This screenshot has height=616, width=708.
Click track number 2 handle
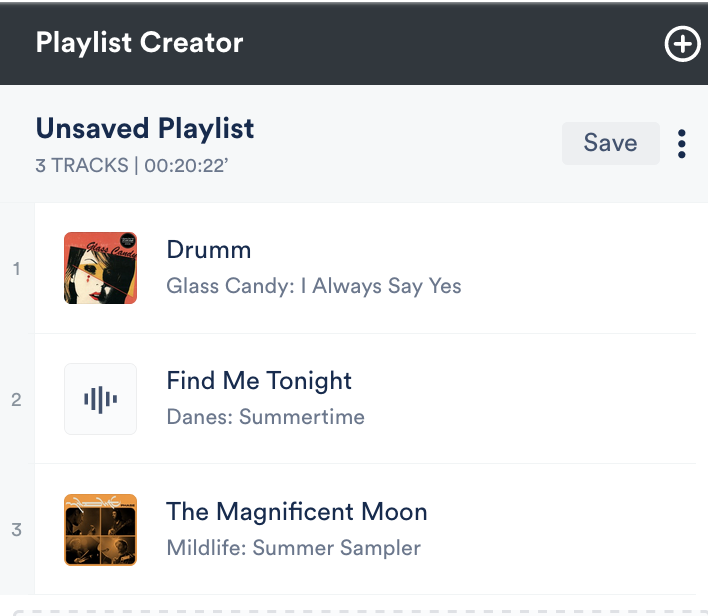16,399
